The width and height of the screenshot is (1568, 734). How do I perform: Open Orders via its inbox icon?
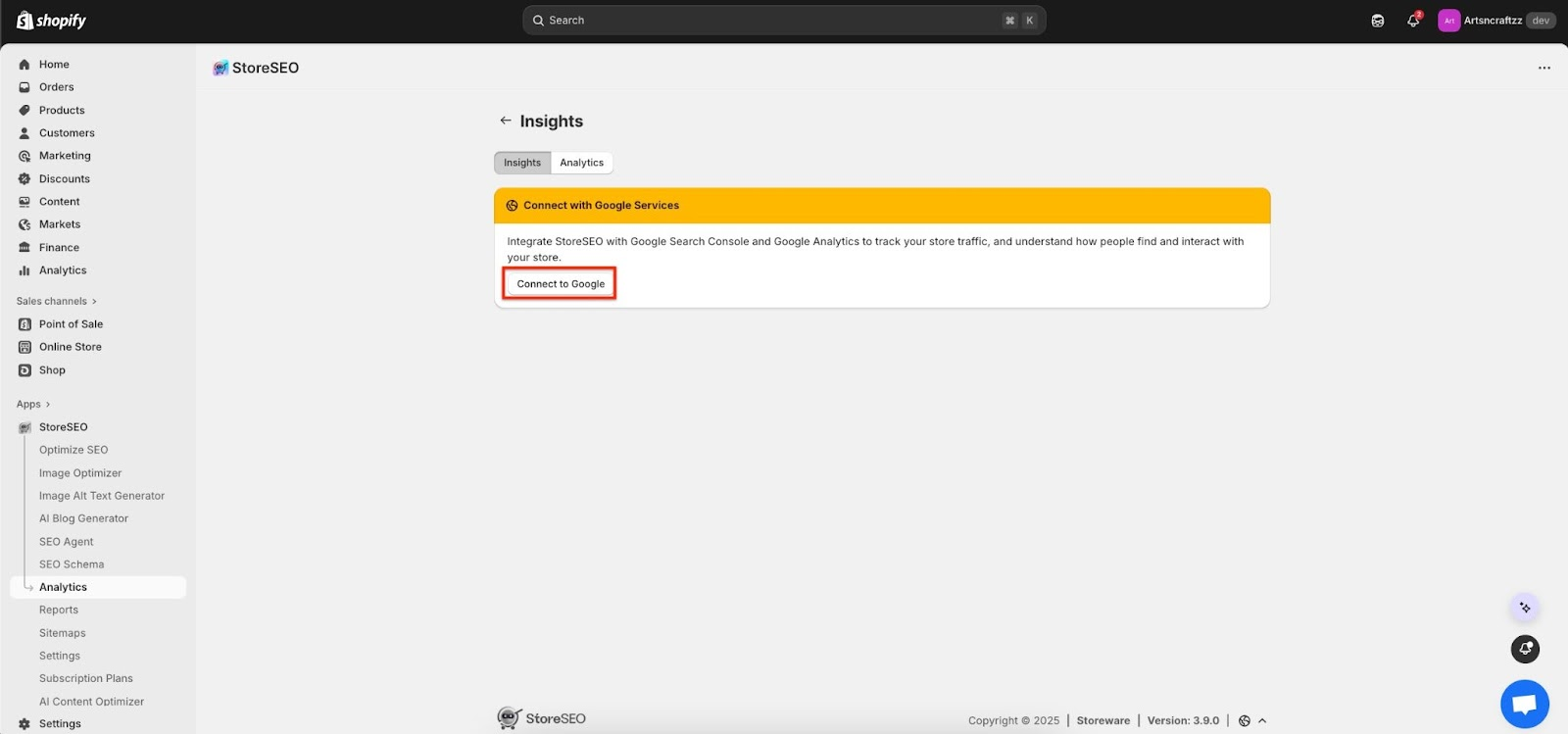24,87
